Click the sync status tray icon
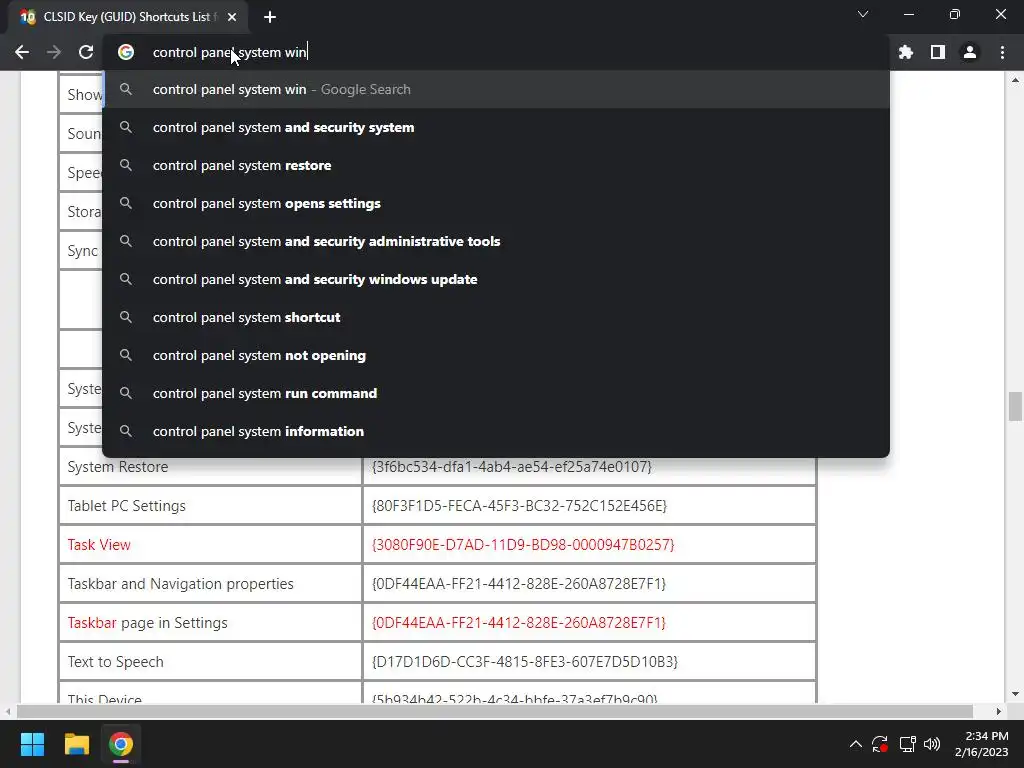The width and height of the screenshot is (1024, 768). (880, 744)
